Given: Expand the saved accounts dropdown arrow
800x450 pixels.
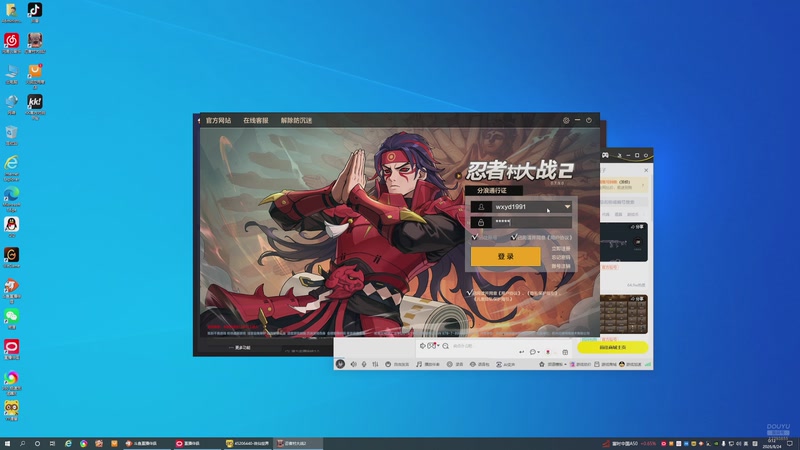Looking at the screenshot, I should pos(567,207).
